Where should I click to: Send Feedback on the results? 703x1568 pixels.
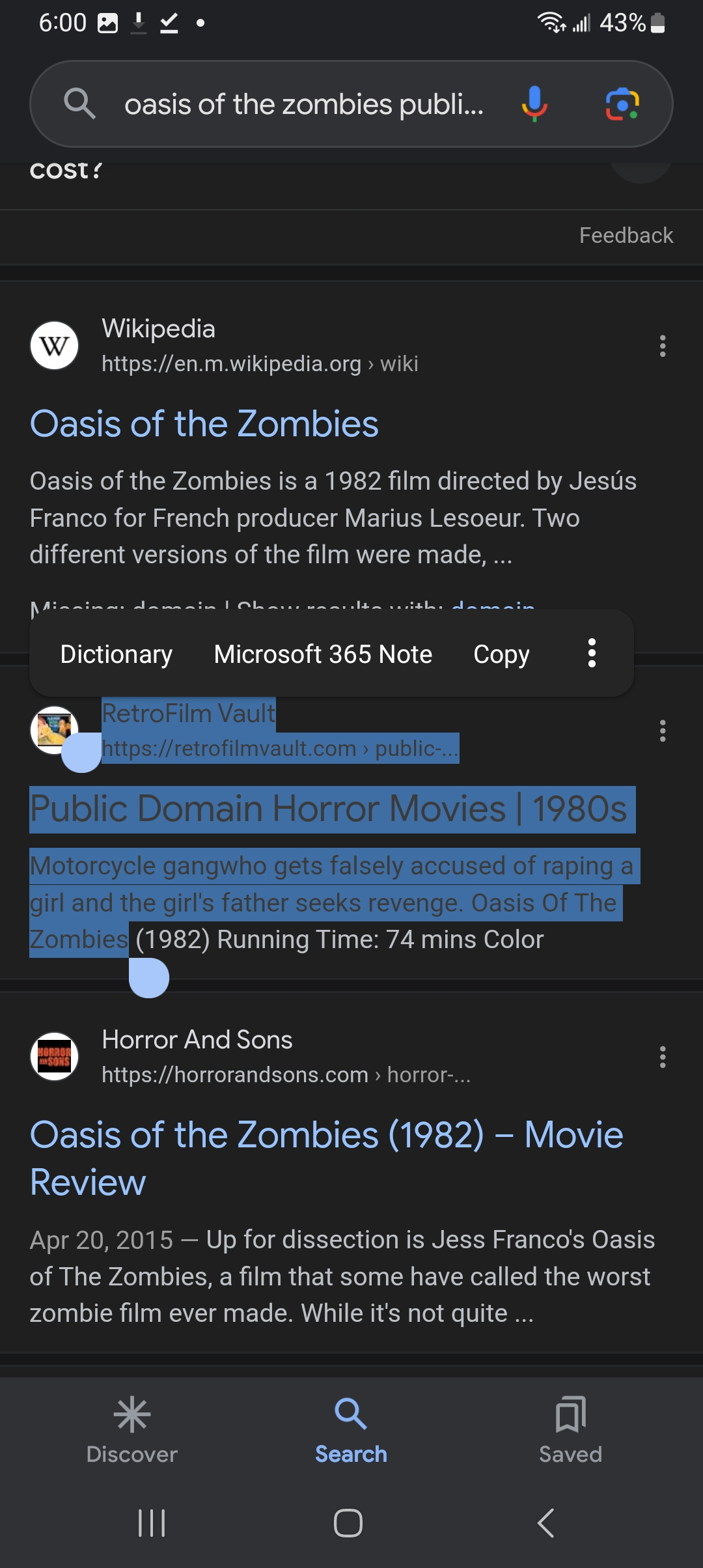click(626, 235)
